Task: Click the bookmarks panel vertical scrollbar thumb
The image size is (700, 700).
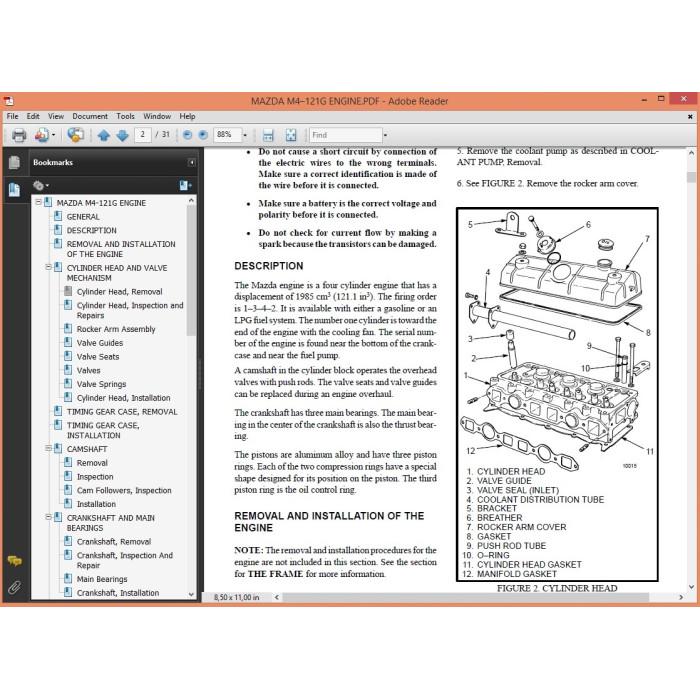Action: 191,270
